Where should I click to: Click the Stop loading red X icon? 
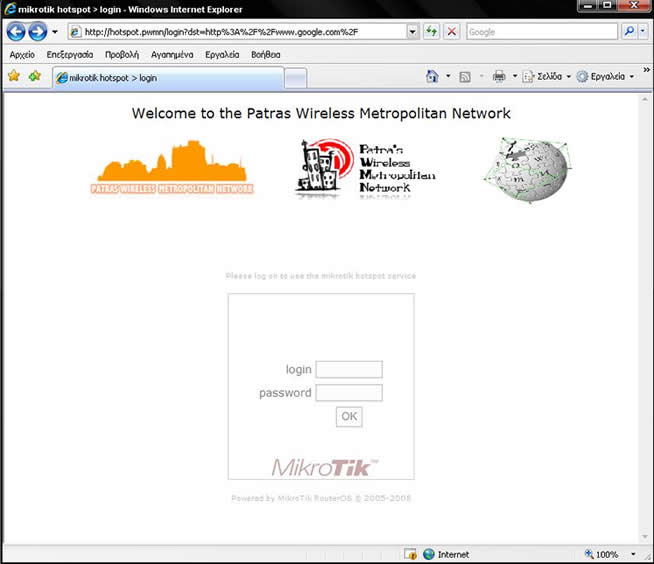click(x=452, y=32)
